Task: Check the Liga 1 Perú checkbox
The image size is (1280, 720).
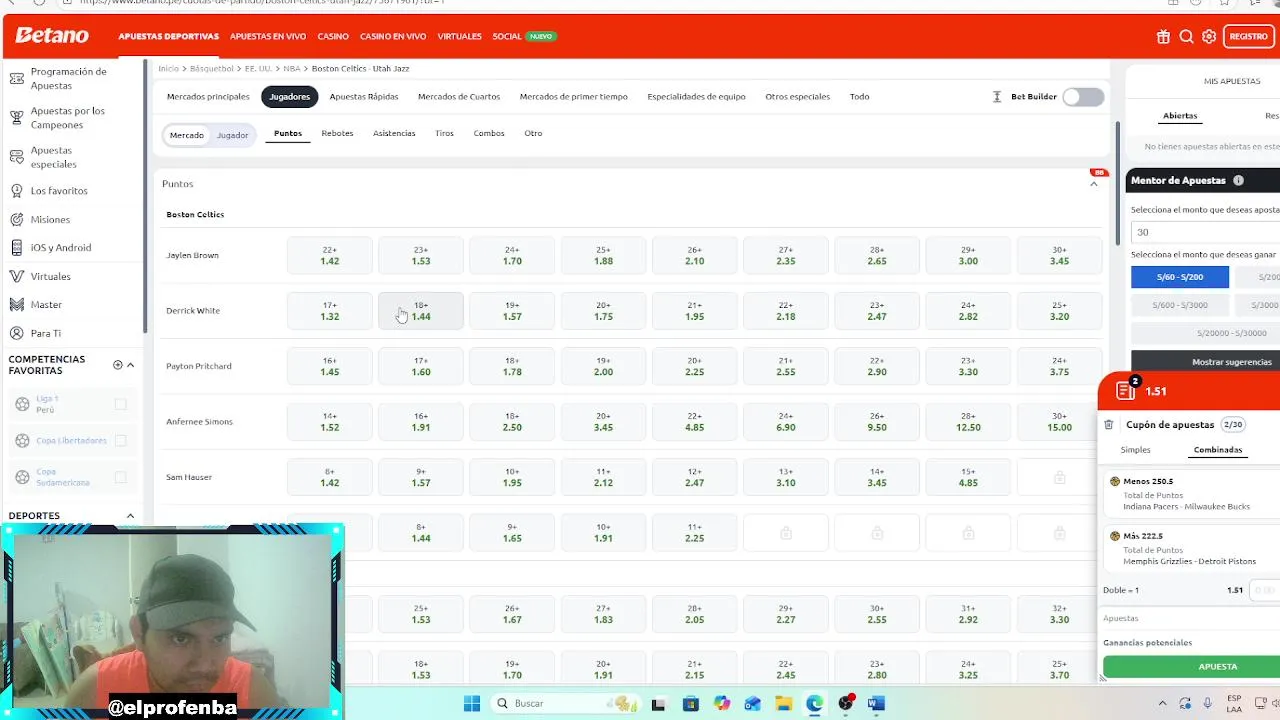Action: [x=121, y=404]
